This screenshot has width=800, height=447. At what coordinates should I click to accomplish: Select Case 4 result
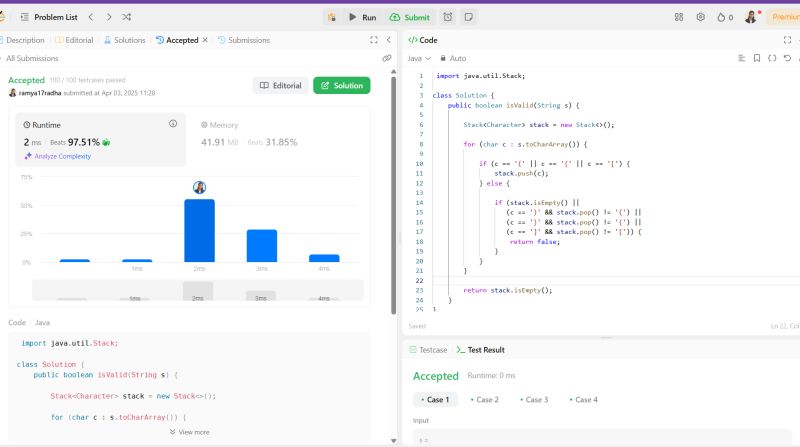[584, 400]
